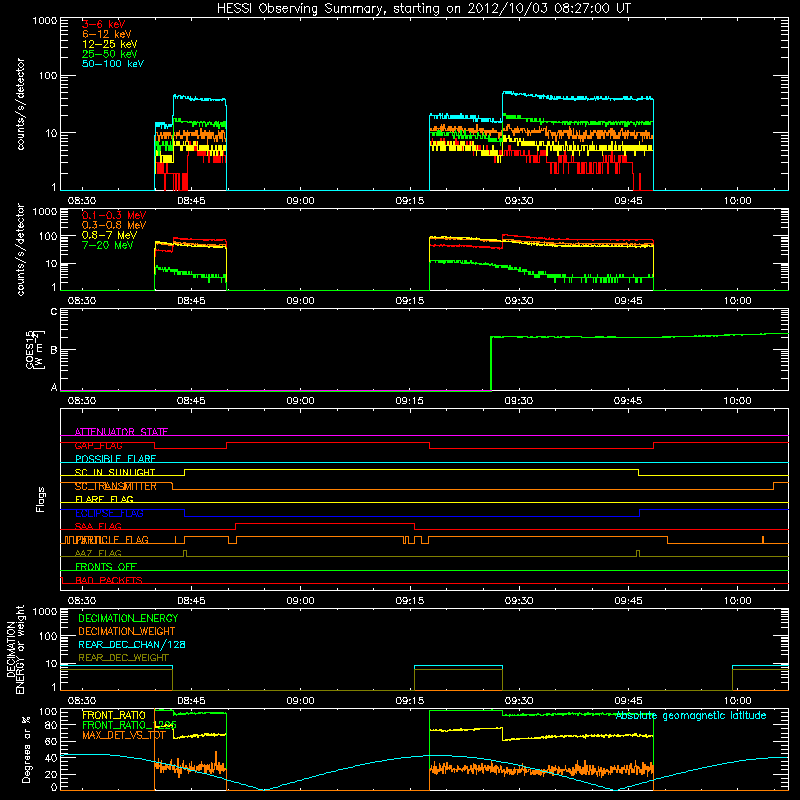Click 09:45 time label under keV panel
The image size is (800, 800).
coord(629,201)
